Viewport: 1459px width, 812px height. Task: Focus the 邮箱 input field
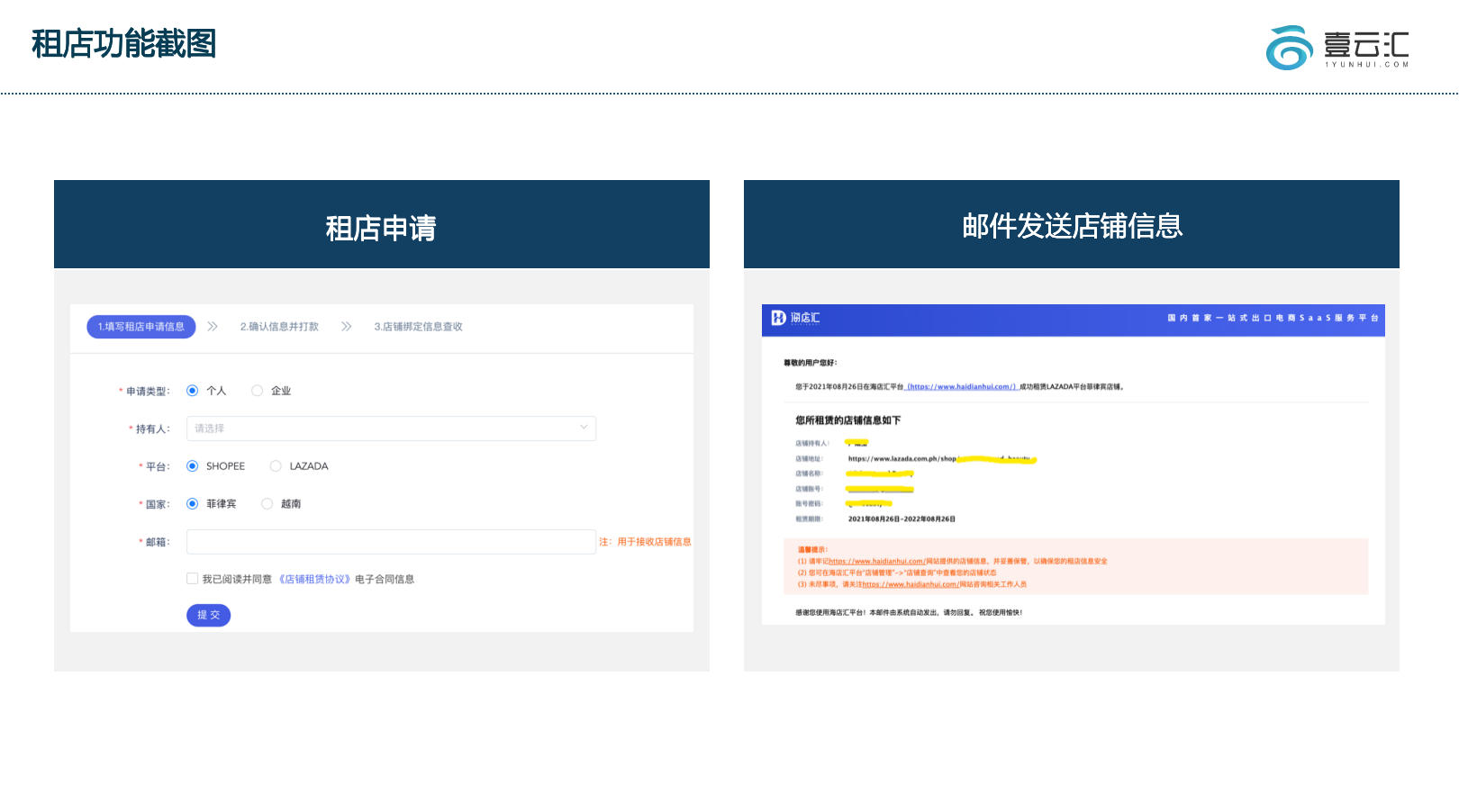[x=391, y=542]
